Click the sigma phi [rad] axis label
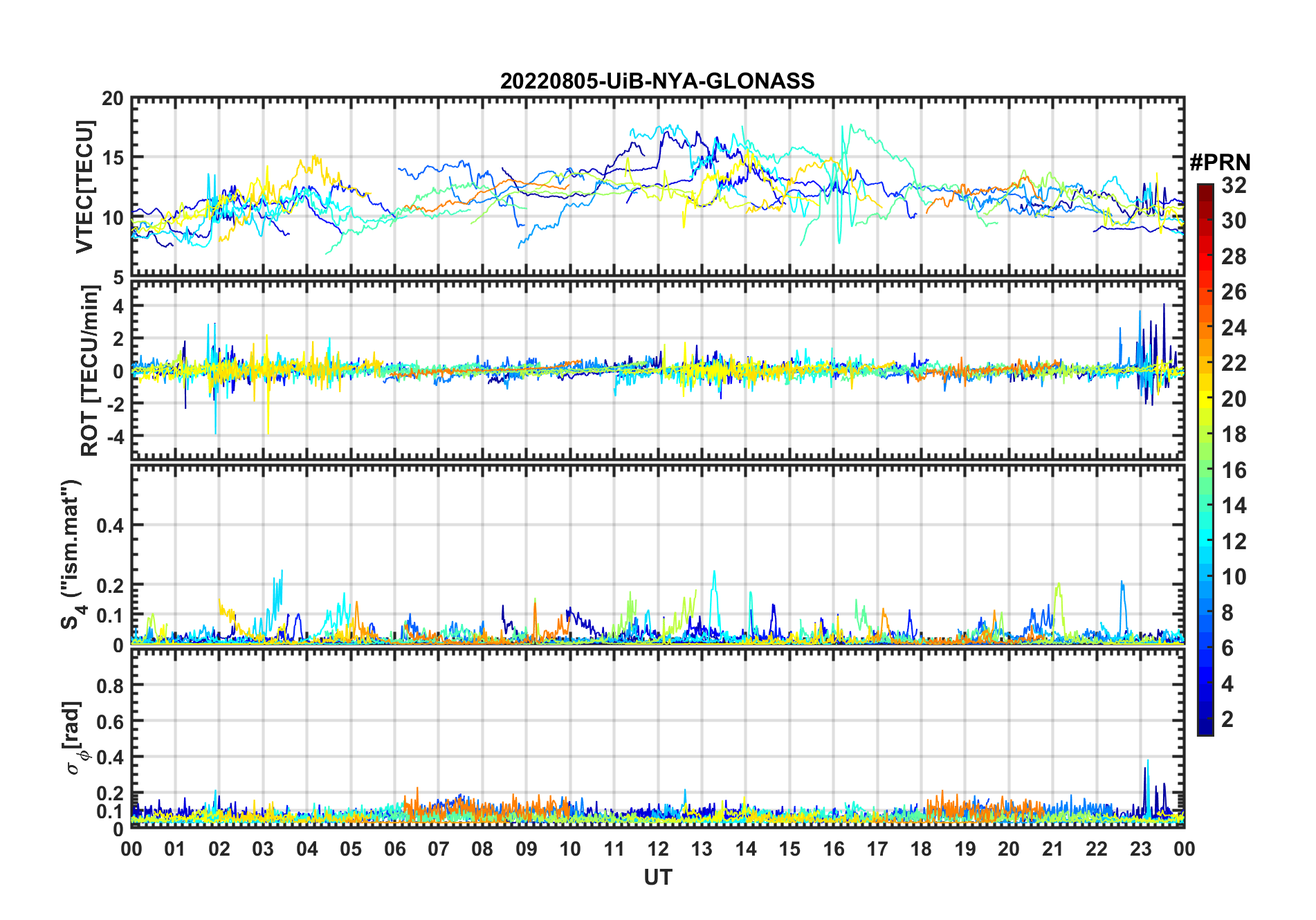The height and width of the screenshot is (920, 1316). [x=75, y=737]
